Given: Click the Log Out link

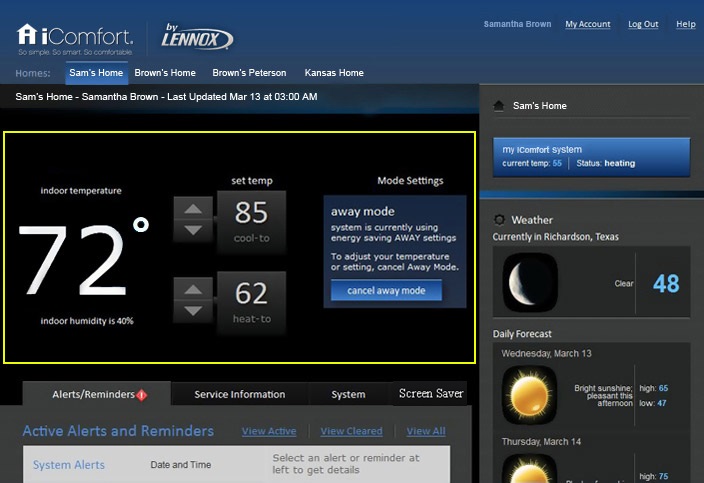Looking at the screenshot, I should click(643, 24).
